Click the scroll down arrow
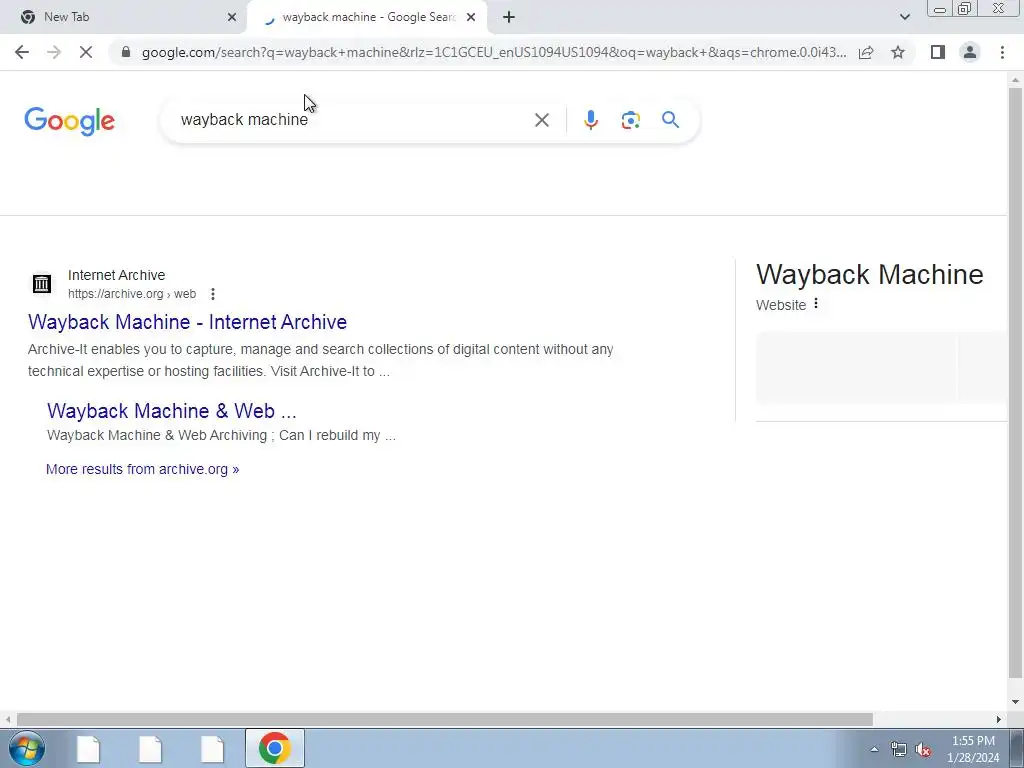This screenshot has width=1024, height=768. pos(1015,702)
